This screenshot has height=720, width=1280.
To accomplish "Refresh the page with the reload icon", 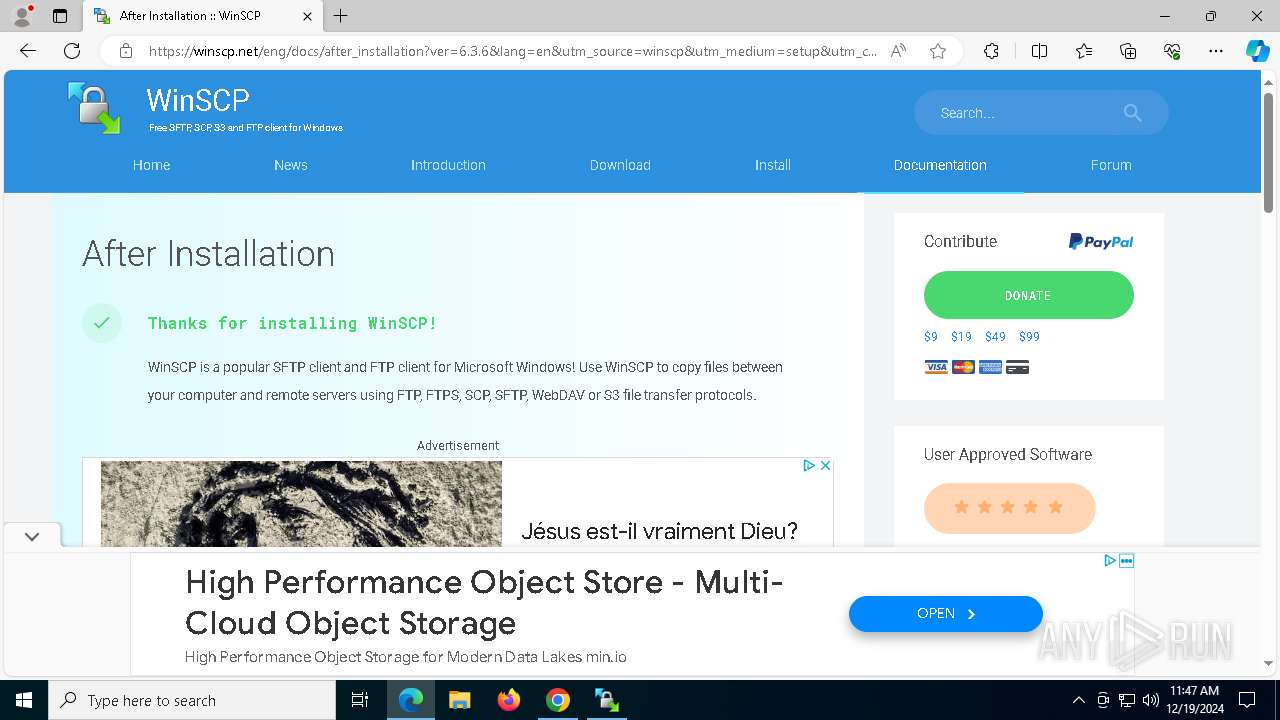I will coord(72,51).
